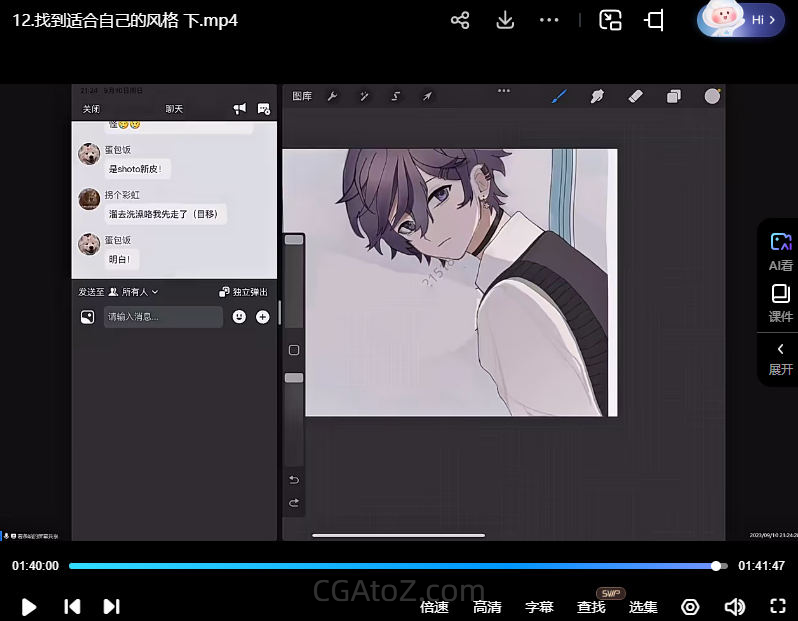Mute the video volume
The image size is (798, 621).
[734, 607]
